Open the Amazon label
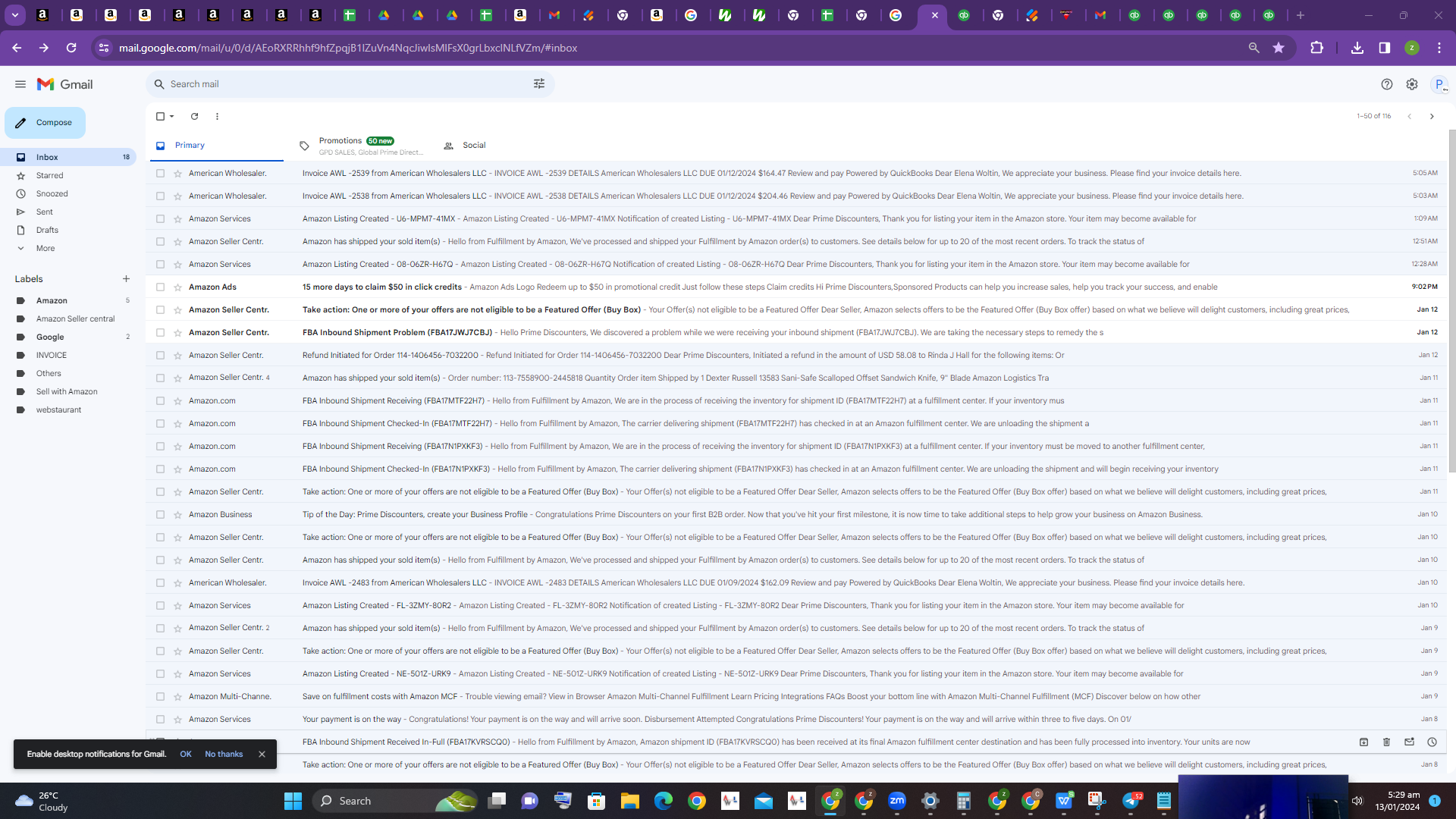 pyautogui.click(x=52, y=300)
